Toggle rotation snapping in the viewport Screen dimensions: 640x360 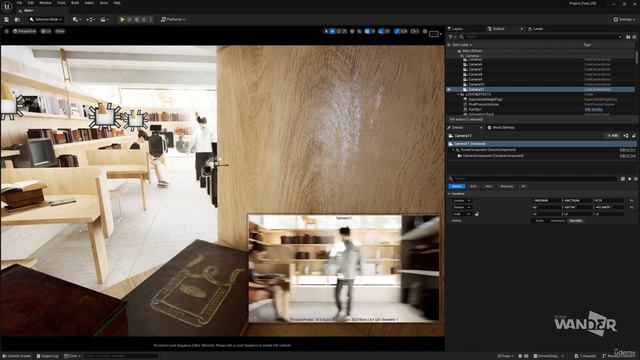[x=381, y=31]
